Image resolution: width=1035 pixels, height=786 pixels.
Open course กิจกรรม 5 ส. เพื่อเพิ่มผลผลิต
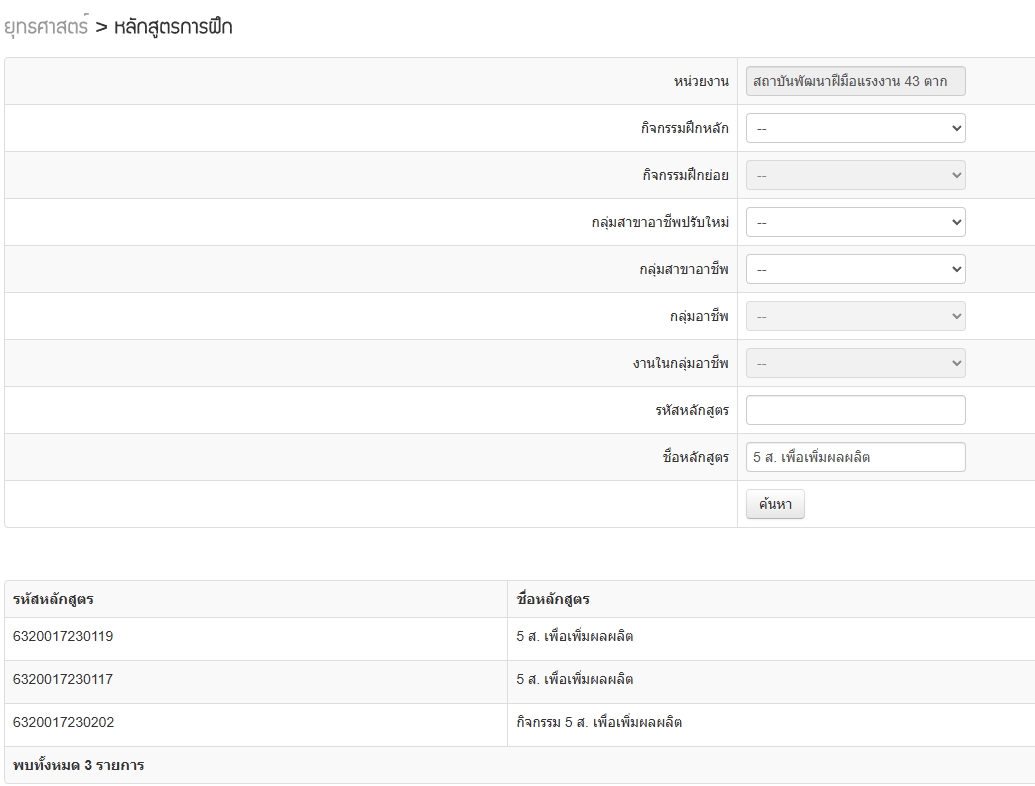[x=599, y=722]
